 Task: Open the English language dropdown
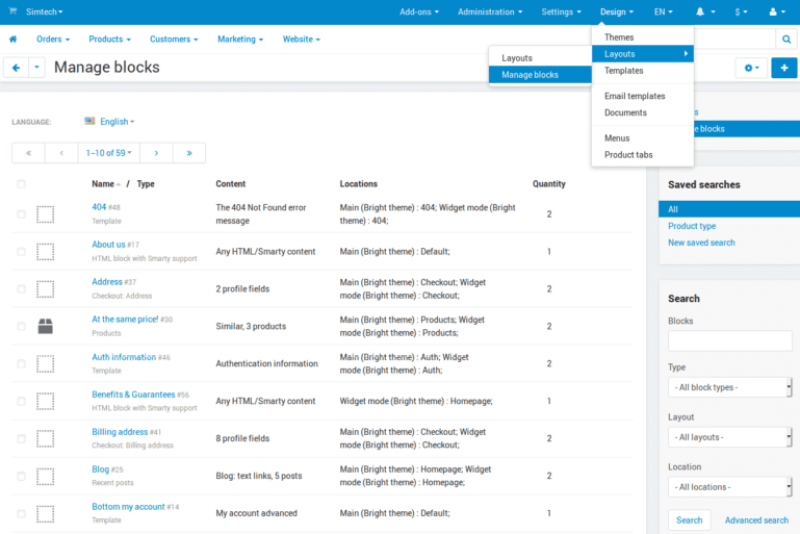[110, 121]
